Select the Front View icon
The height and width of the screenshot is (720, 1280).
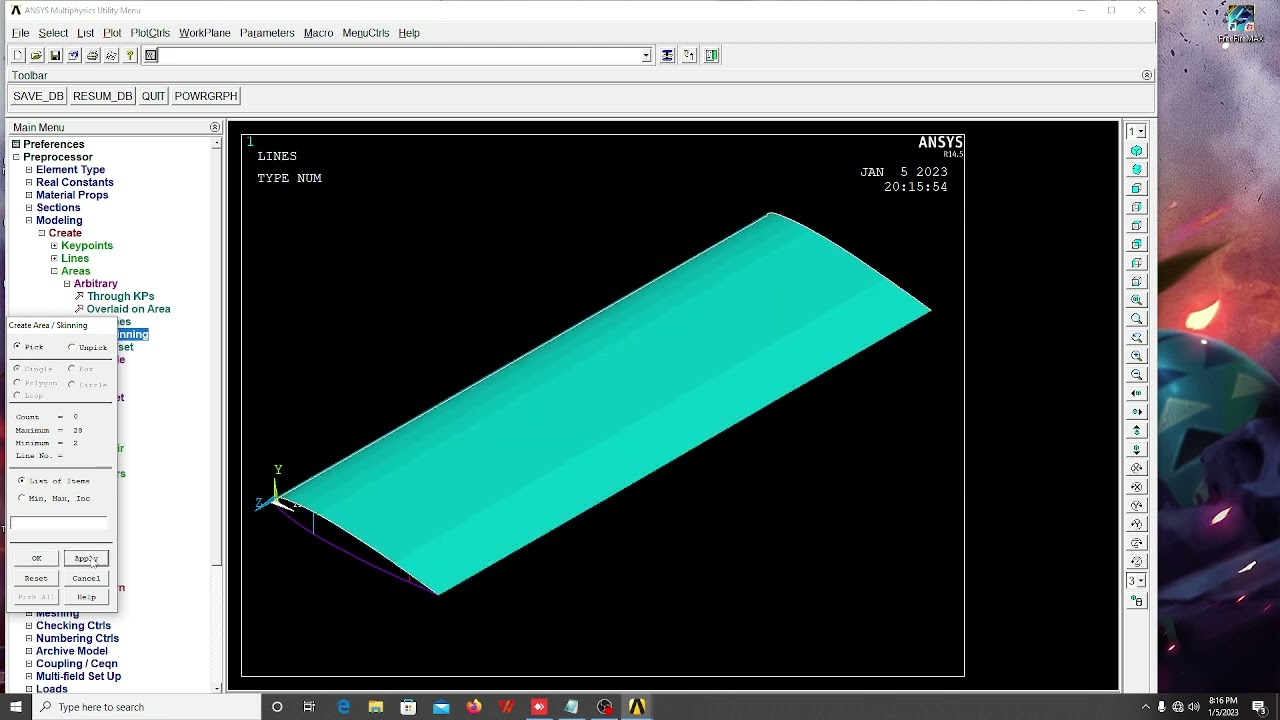click(x=1137, y=188)
